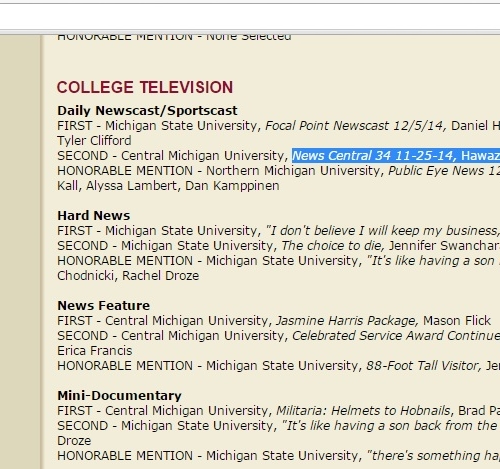Click the empty white bar at top

tap(250, 17)
